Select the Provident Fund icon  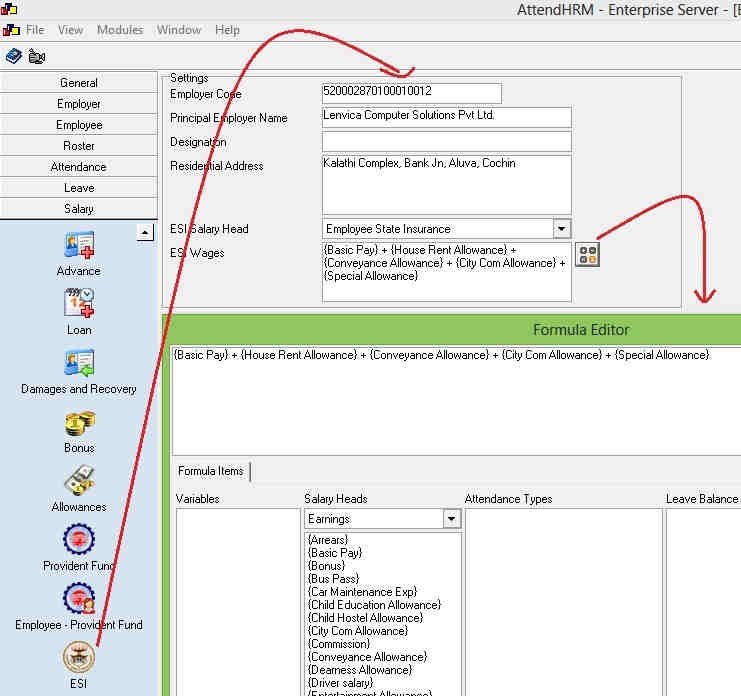79,541
